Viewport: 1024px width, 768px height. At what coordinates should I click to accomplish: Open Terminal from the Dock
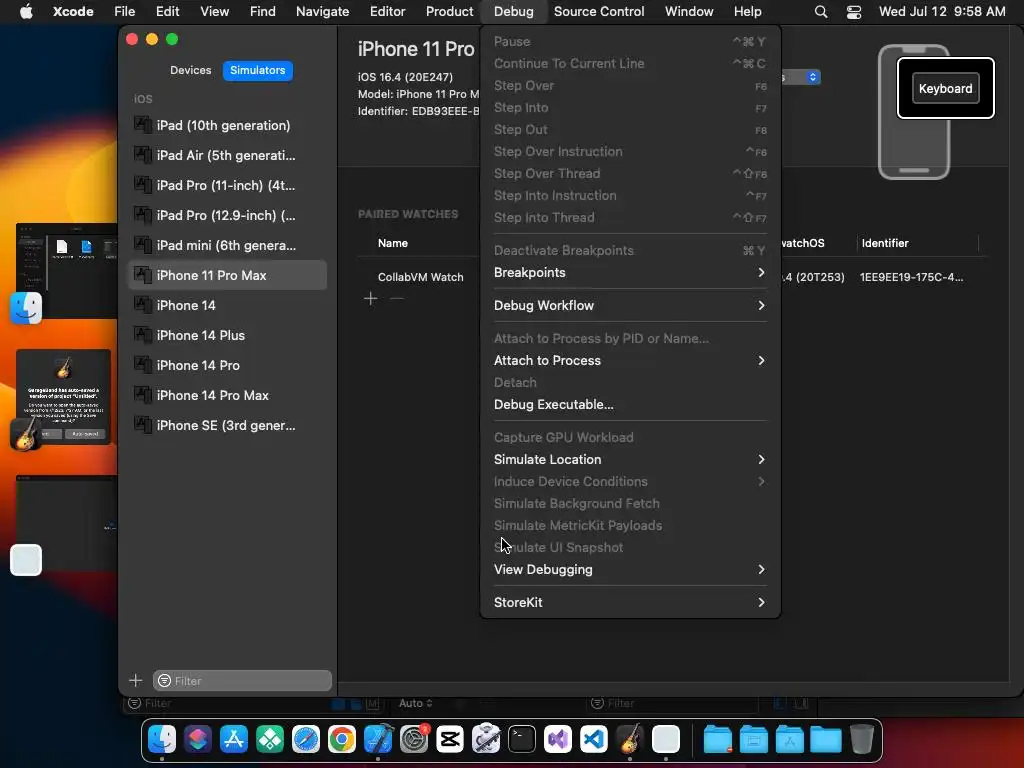pos(522,739)
